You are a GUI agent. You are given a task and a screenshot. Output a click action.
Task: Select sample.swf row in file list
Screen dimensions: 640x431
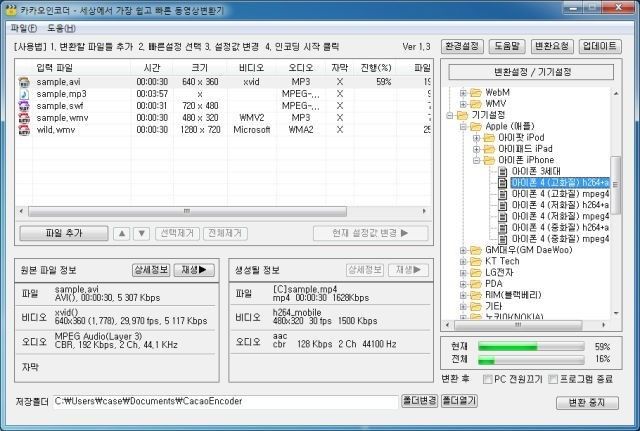(223, 106)
